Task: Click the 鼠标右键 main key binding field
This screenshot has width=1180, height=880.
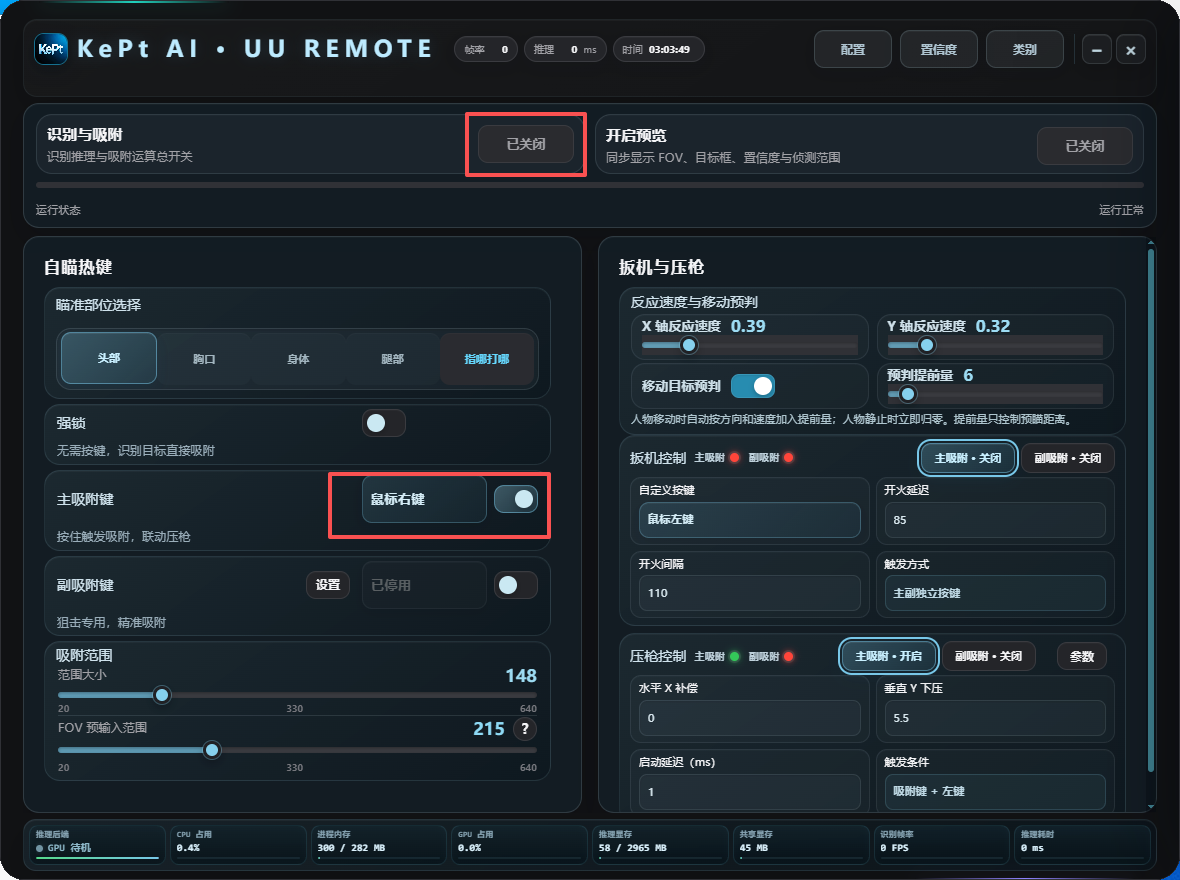Action: point(424,499)
